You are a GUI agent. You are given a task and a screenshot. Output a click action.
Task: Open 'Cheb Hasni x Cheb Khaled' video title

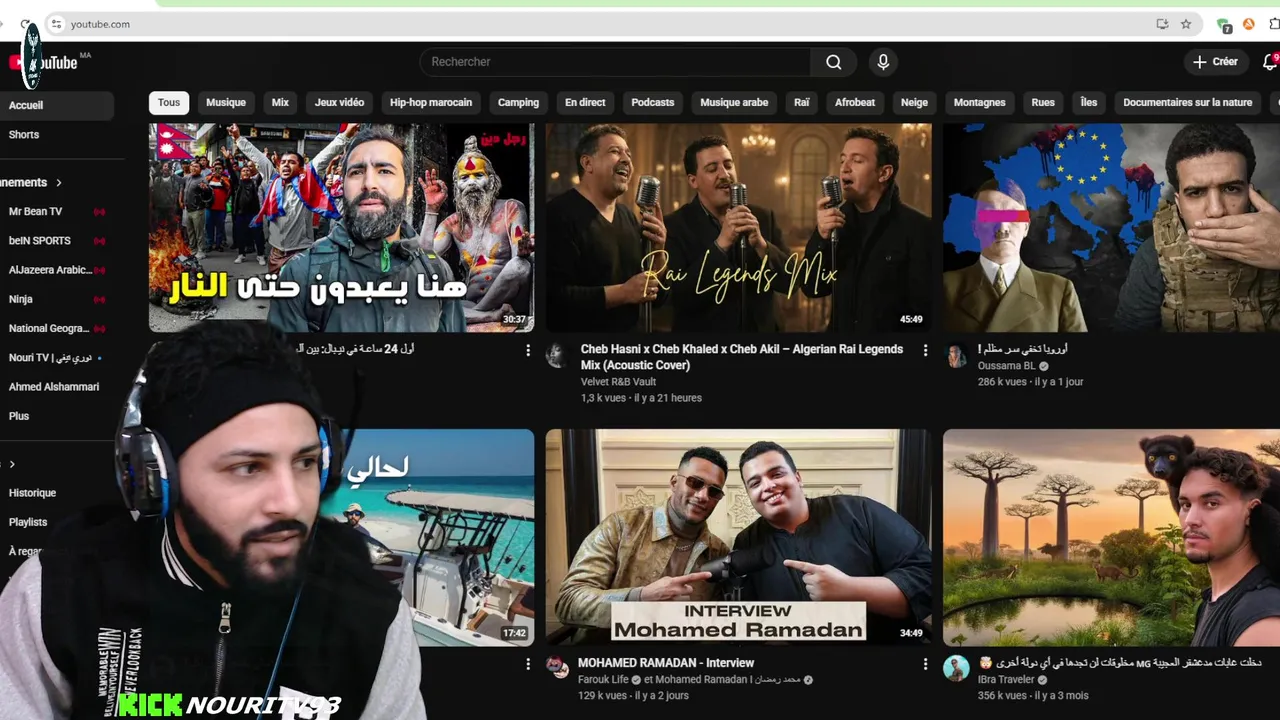pyautogui.click(x=741, y=357)
